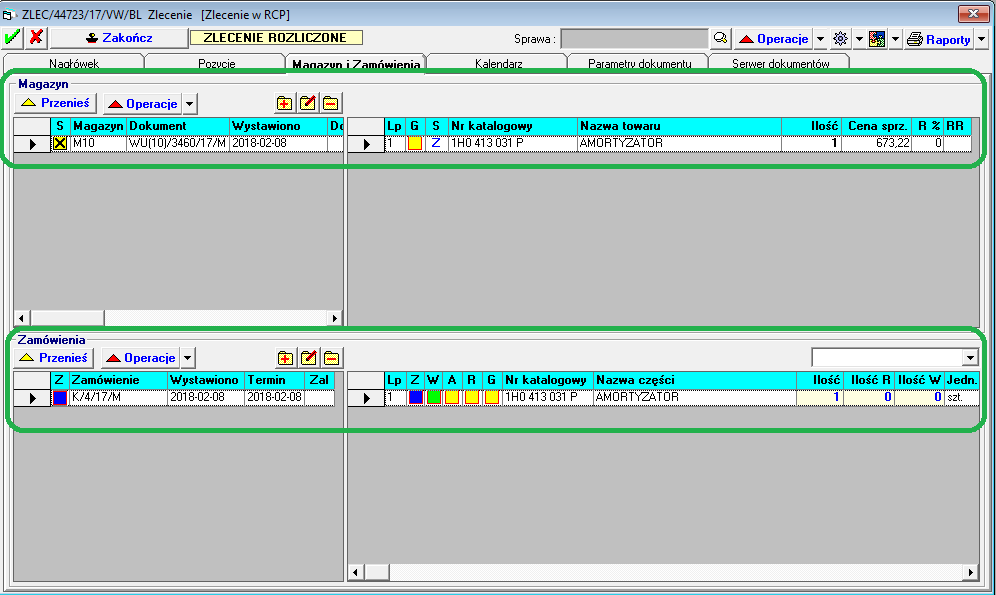
Task: Click the red X cancel icon
Action: [36, 38]
